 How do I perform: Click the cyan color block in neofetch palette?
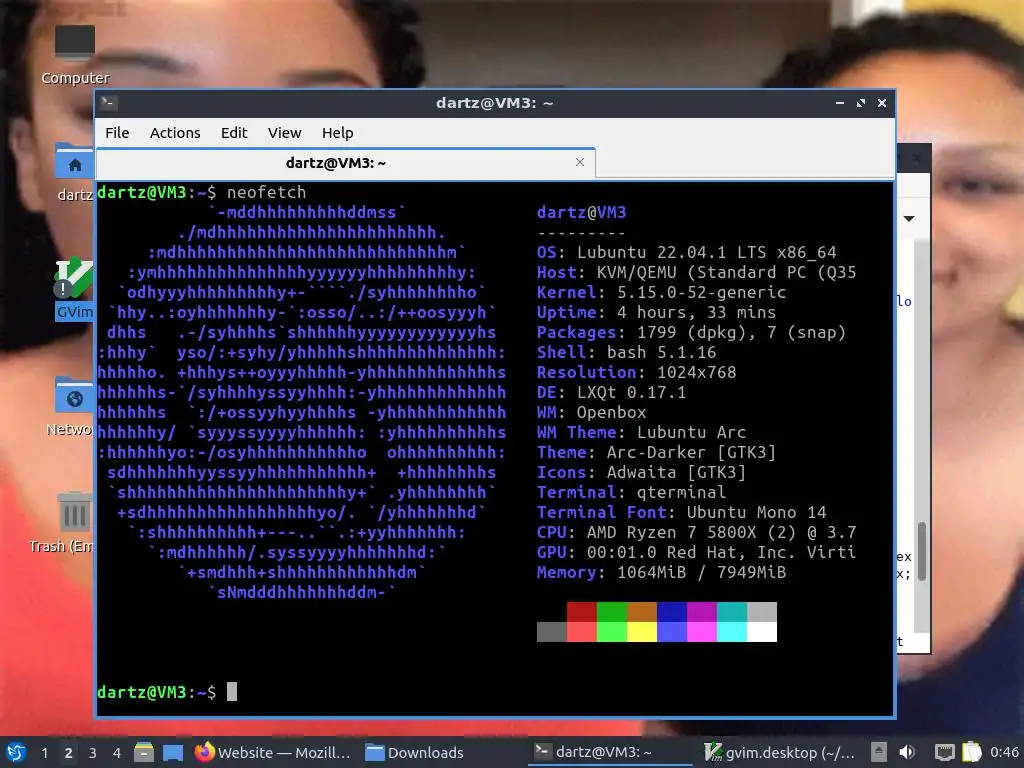pyautogui.click(x=731, y=632)
